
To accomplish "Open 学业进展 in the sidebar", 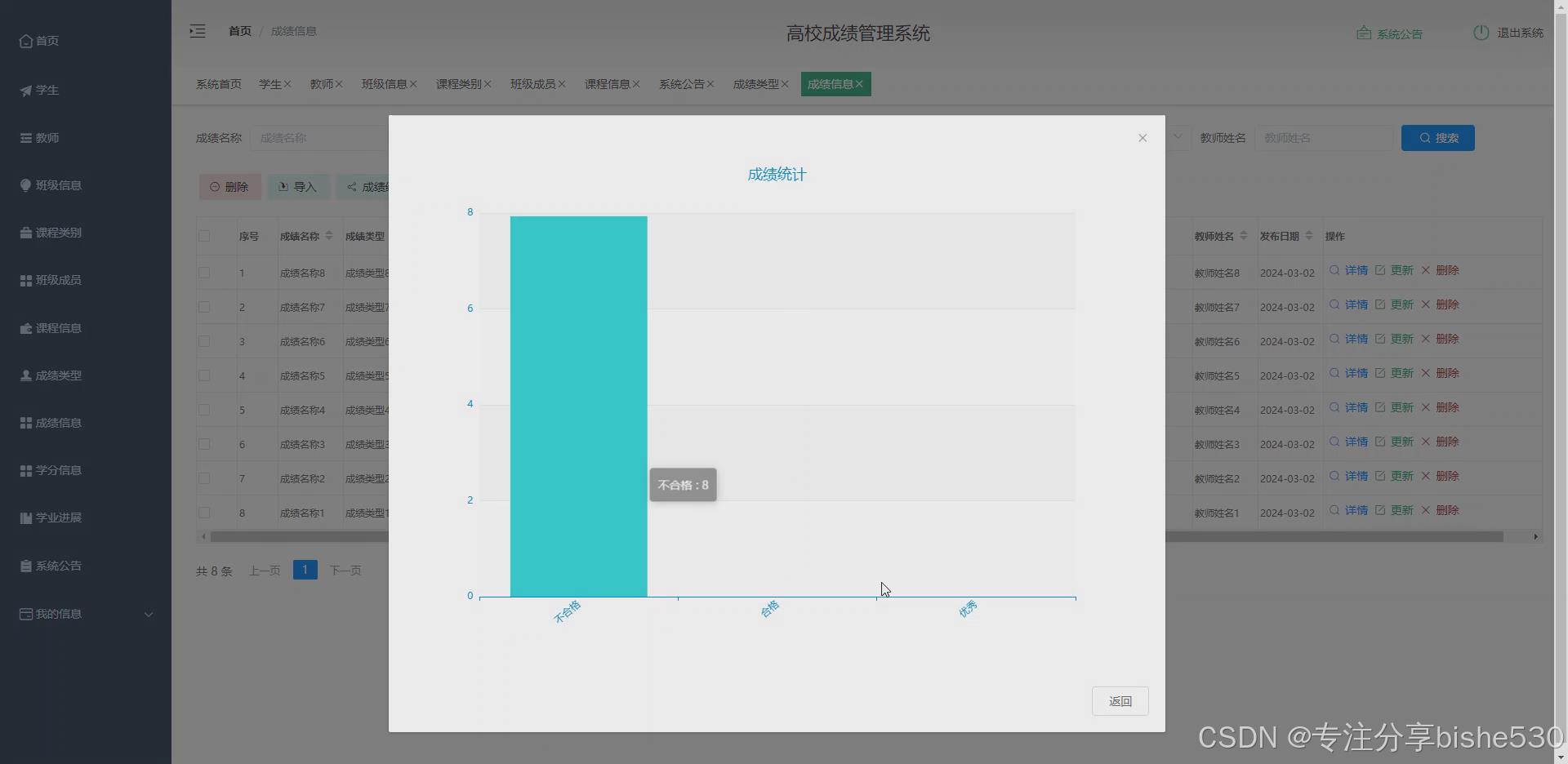I will pyautogui.click(x=51, y=517).
